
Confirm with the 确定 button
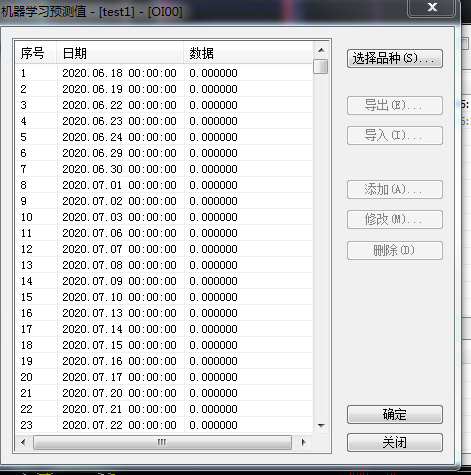(395, 415)
